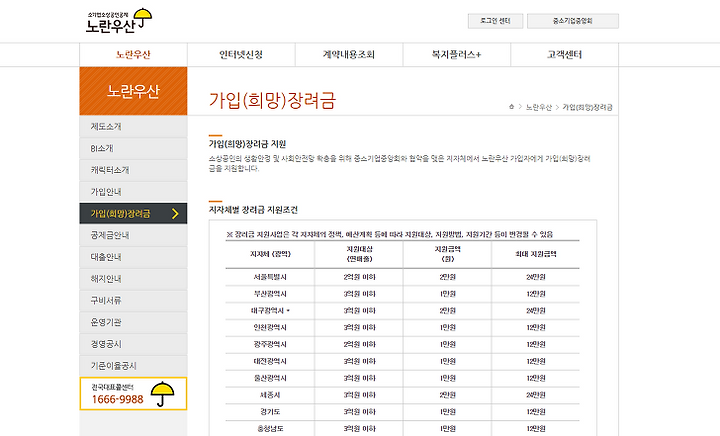Image resolution: width=720 pixels, height=436 pixels.
Task: Select 캐릭터소개 in the sidebar
Action: tap(133, 170)
